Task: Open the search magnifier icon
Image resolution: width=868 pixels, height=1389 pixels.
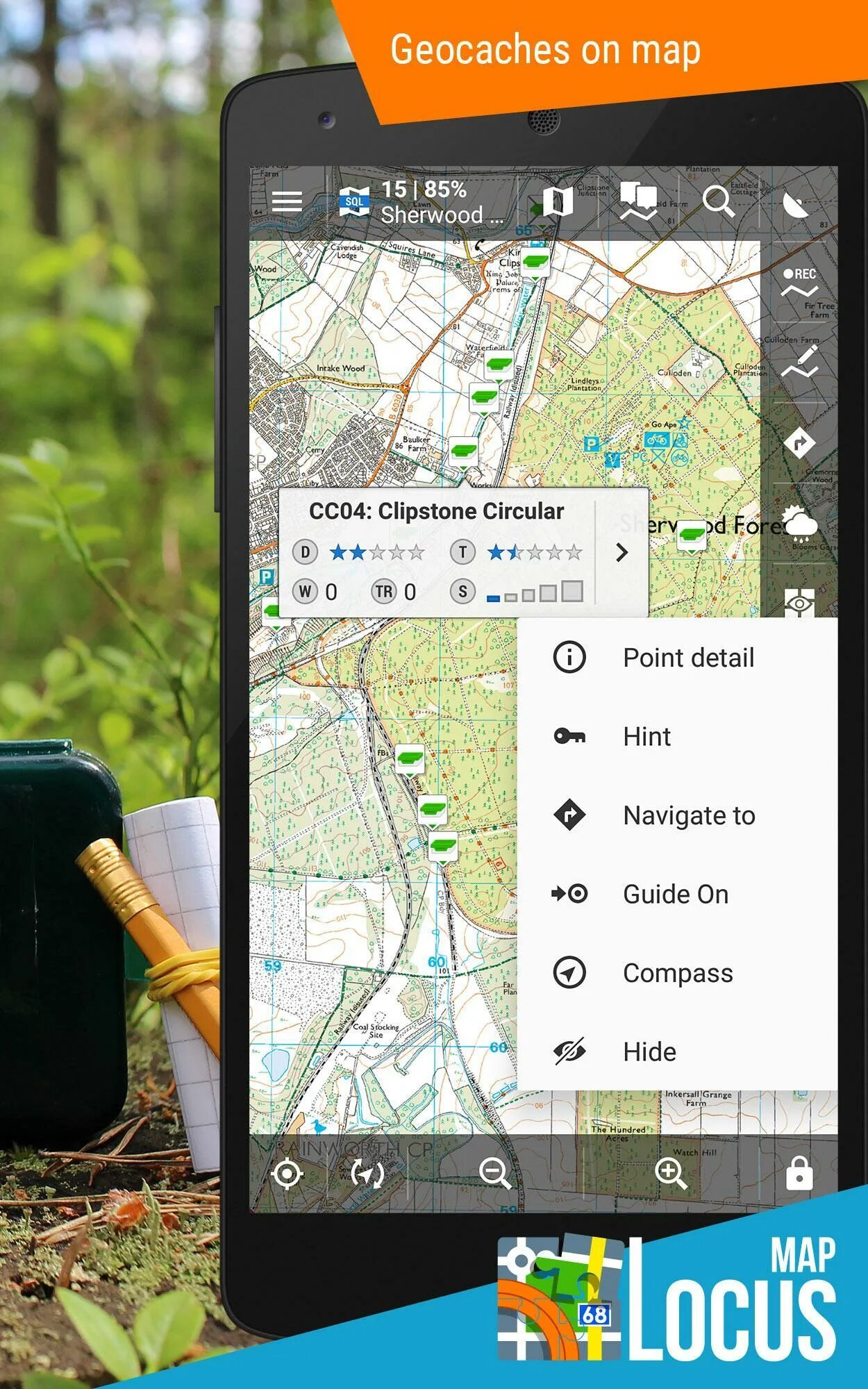Action: coord(718,202)
